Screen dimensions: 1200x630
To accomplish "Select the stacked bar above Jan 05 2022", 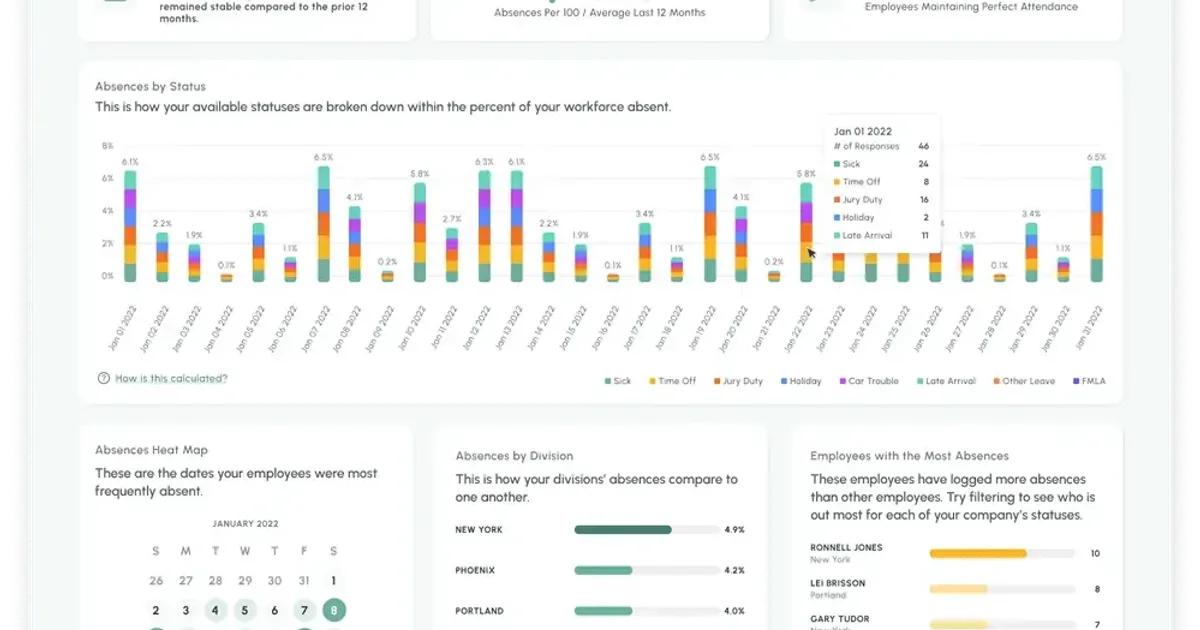I will [258, 252].
